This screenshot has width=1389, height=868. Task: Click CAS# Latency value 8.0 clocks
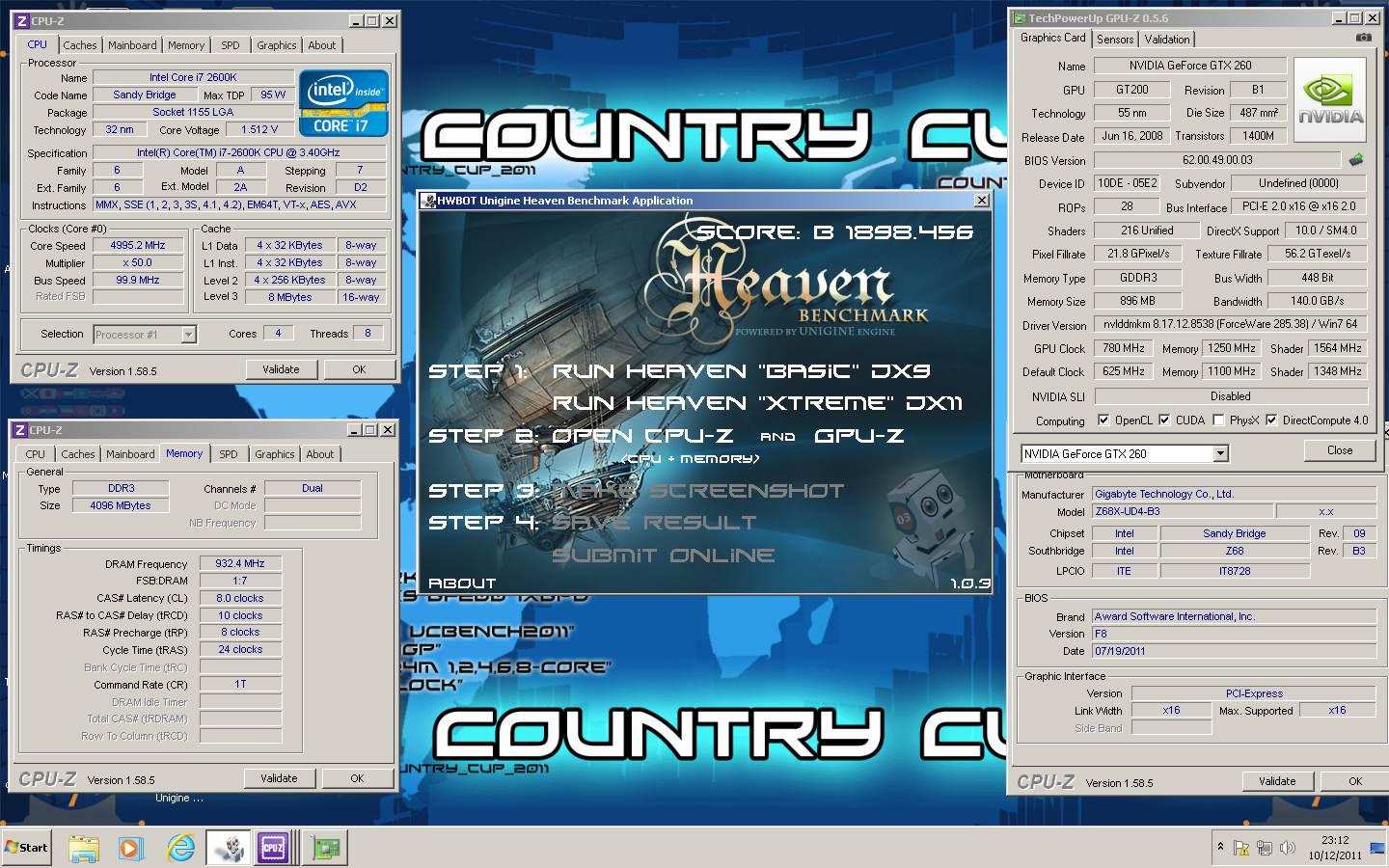pos(240,598)
